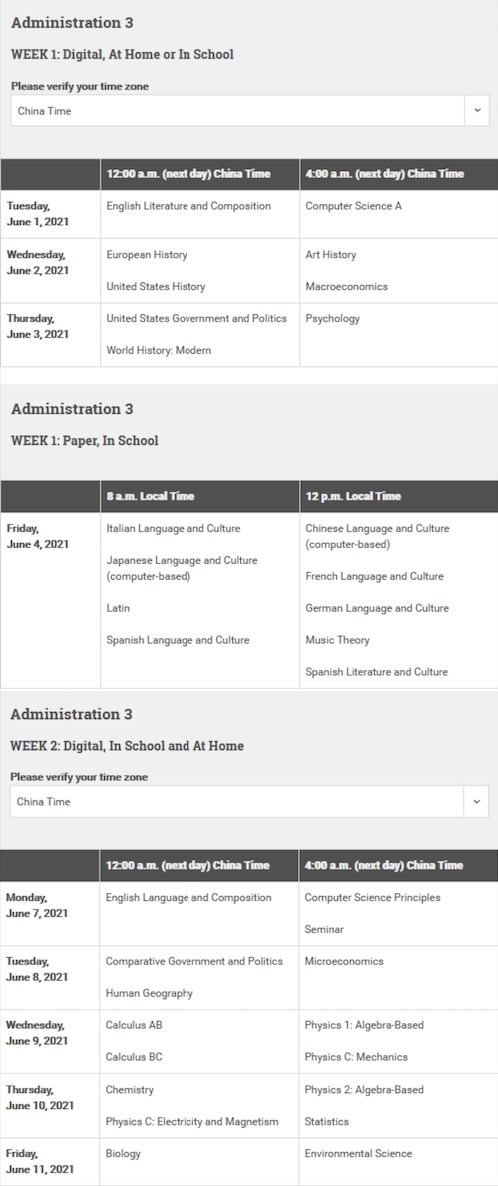The image size is (498, 1186).
Task: Select the Week 2 China Time field
Action: [249, 802]
